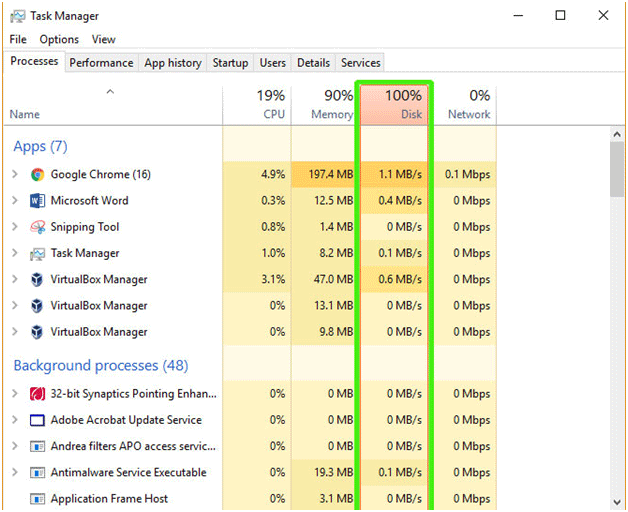The image size is (628, 512).
Task: Click the Task Manager title bar icon
Action: click(x=17, y=16)
